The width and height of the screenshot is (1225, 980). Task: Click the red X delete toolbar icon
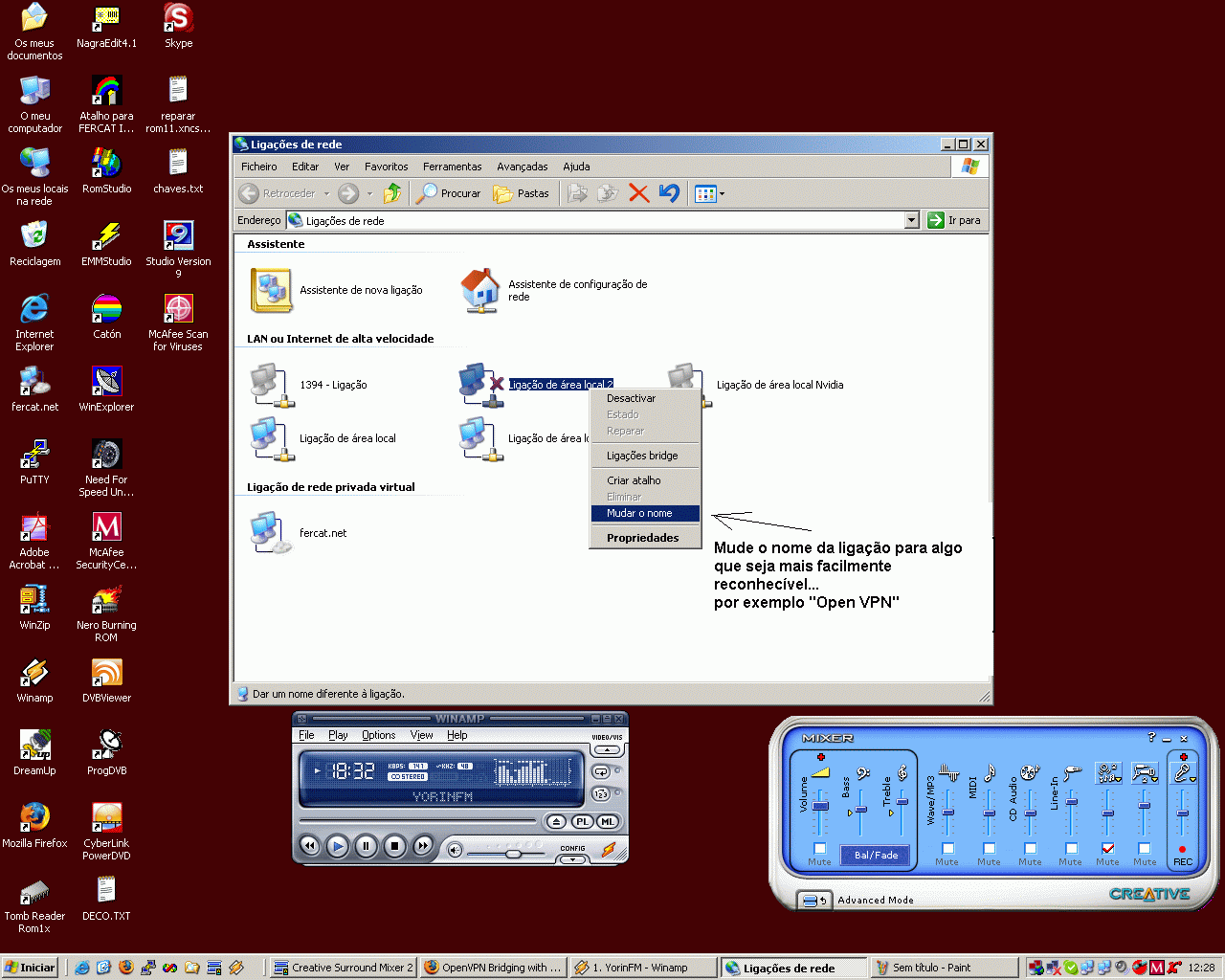pyautogui.click(x=638, y=193)
